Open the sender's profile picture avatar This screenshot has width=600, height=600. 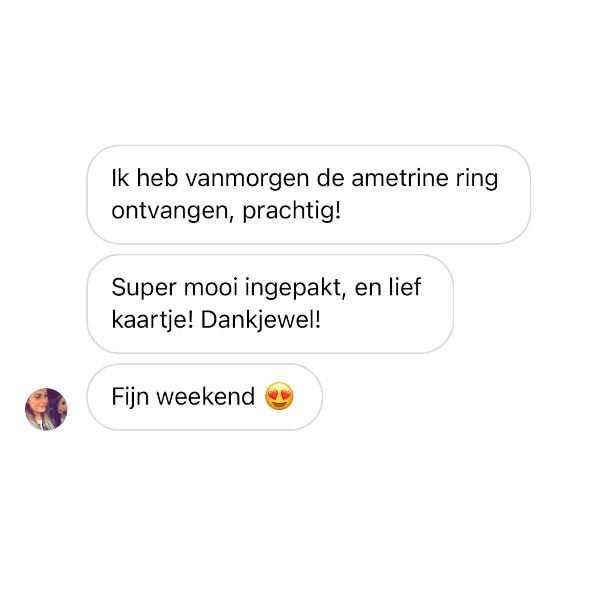tap(46, 409)
